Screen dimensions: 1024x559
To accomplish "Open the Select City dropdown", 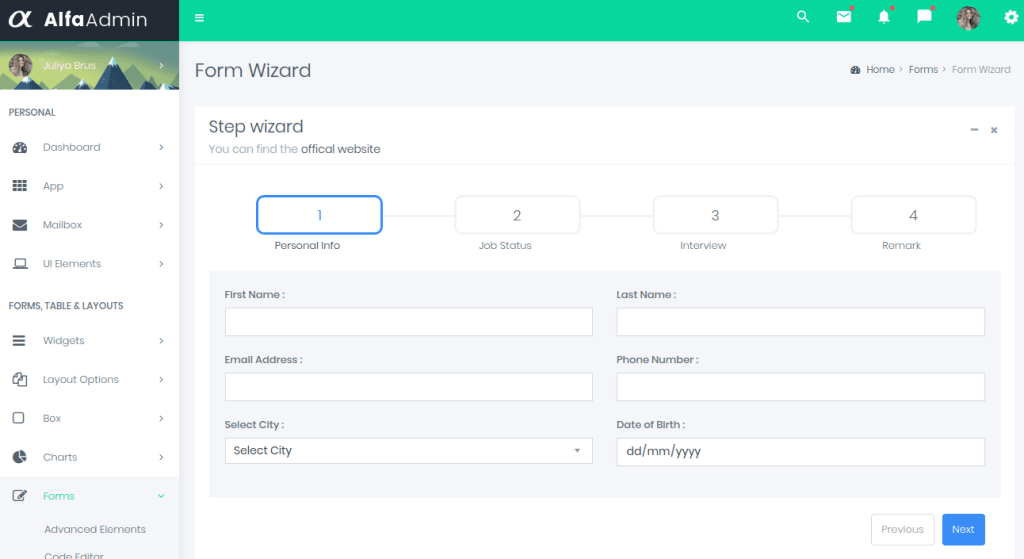I will click(x=408, y=451).
